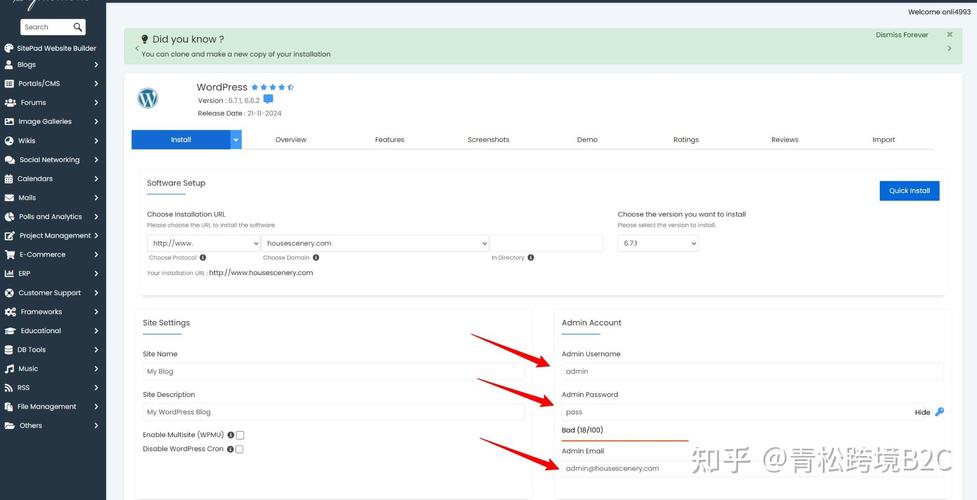Open the Install button dropdown arrow
The height and width of the screenshot is (500, 977).
pos(236,140)
